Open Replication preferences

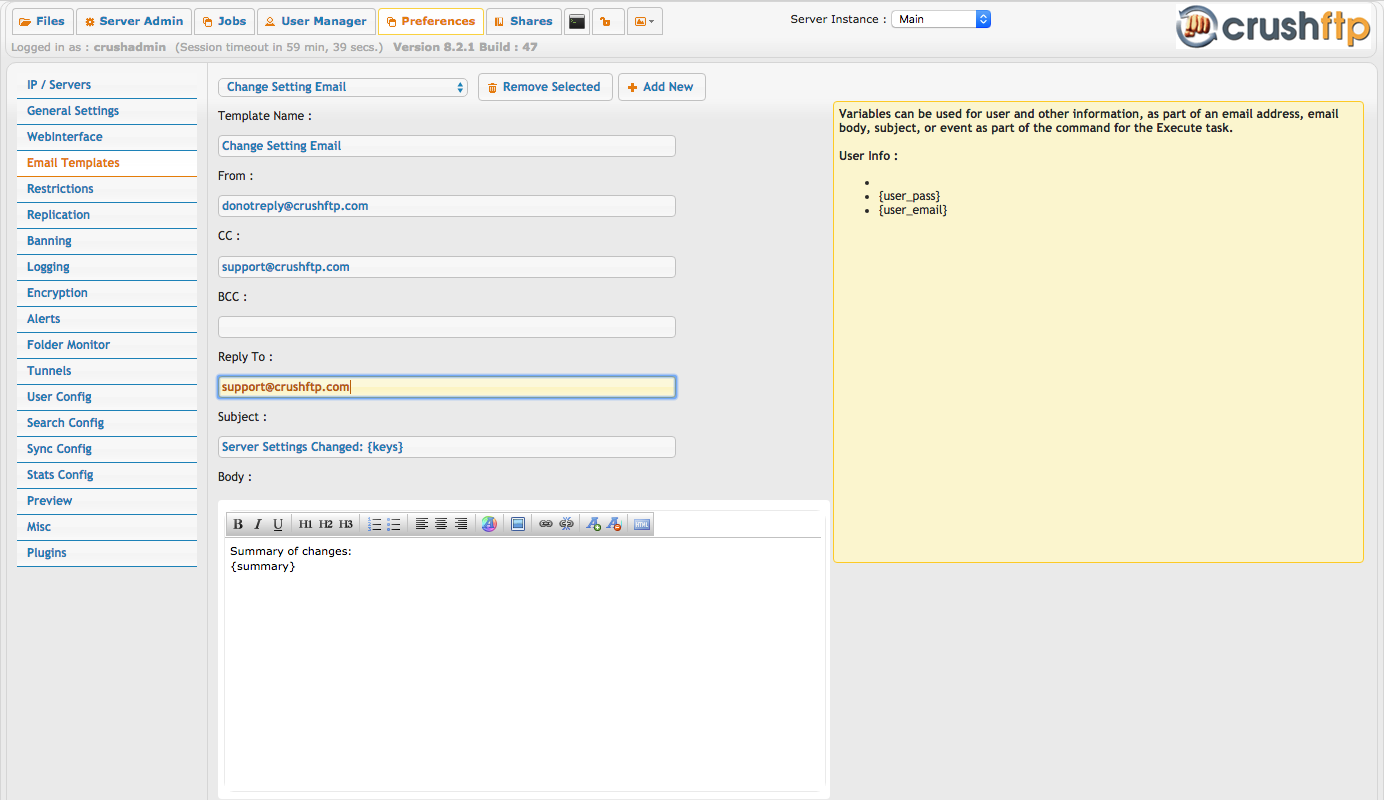[x=107, y=215]
